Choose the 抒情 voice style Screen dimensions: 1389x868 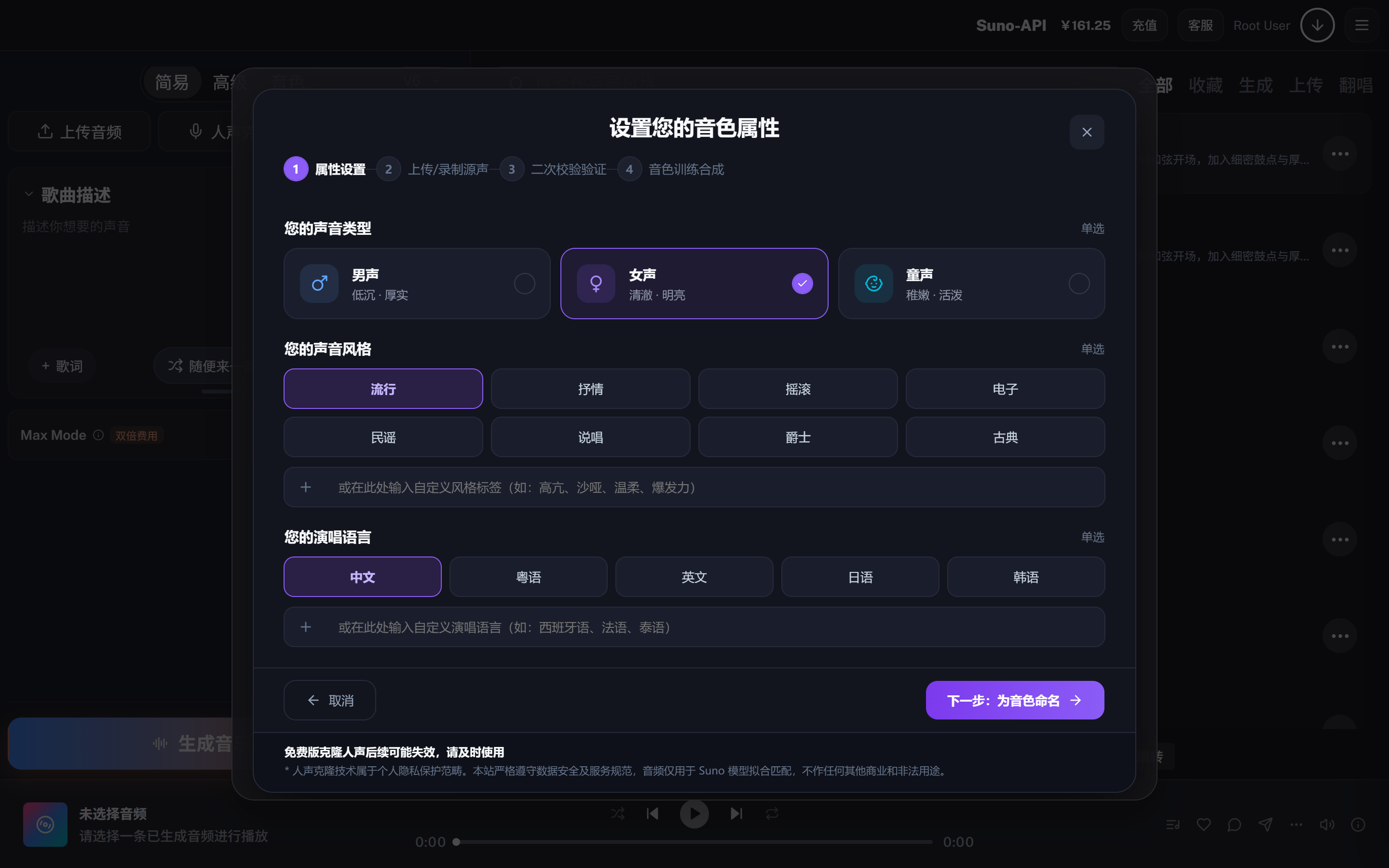[x=591, y=389]
